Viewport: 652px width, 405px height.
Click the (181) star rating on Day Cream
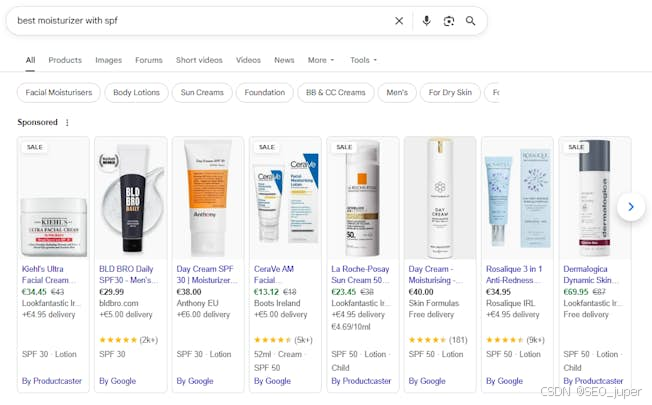click(438, 340)
